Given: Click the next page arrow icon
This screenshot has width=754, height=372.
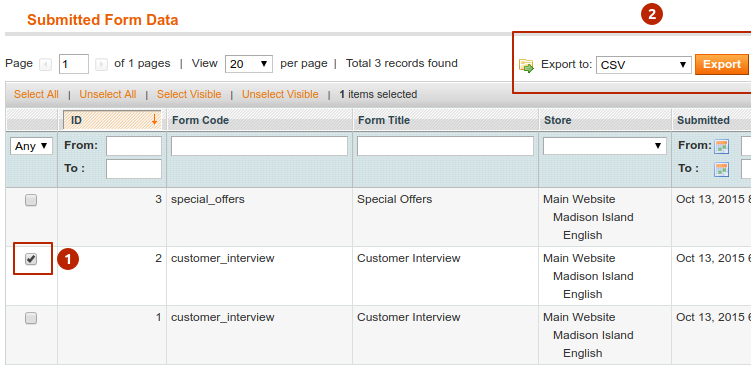Looking at the screenshot, I should click(101, 64).
